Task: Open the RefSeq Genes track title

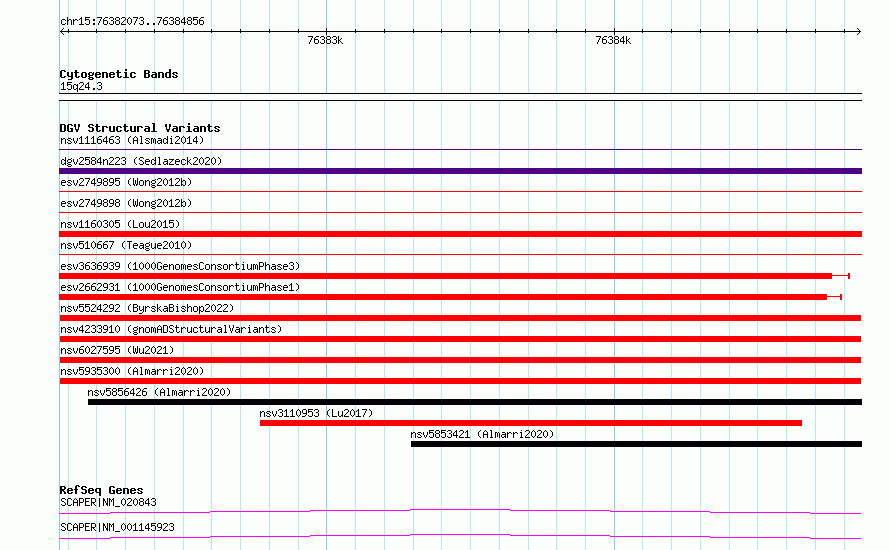Action: click(x=101, y=490)
